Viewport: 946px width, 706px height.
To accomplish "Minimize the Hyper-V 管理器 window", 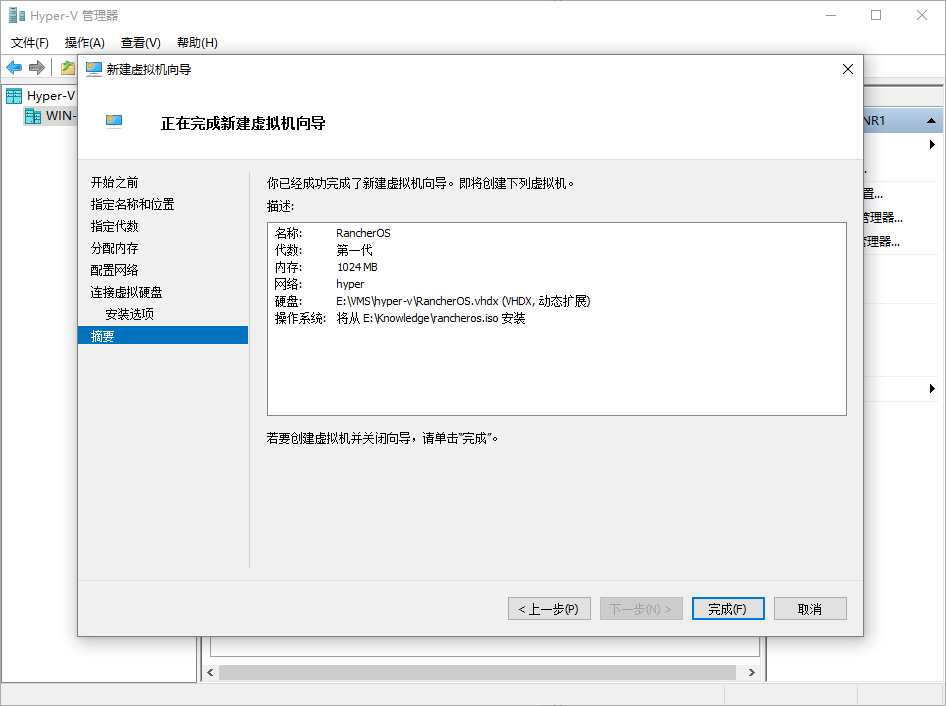I will pyautogui.click(x=831, y=15).
